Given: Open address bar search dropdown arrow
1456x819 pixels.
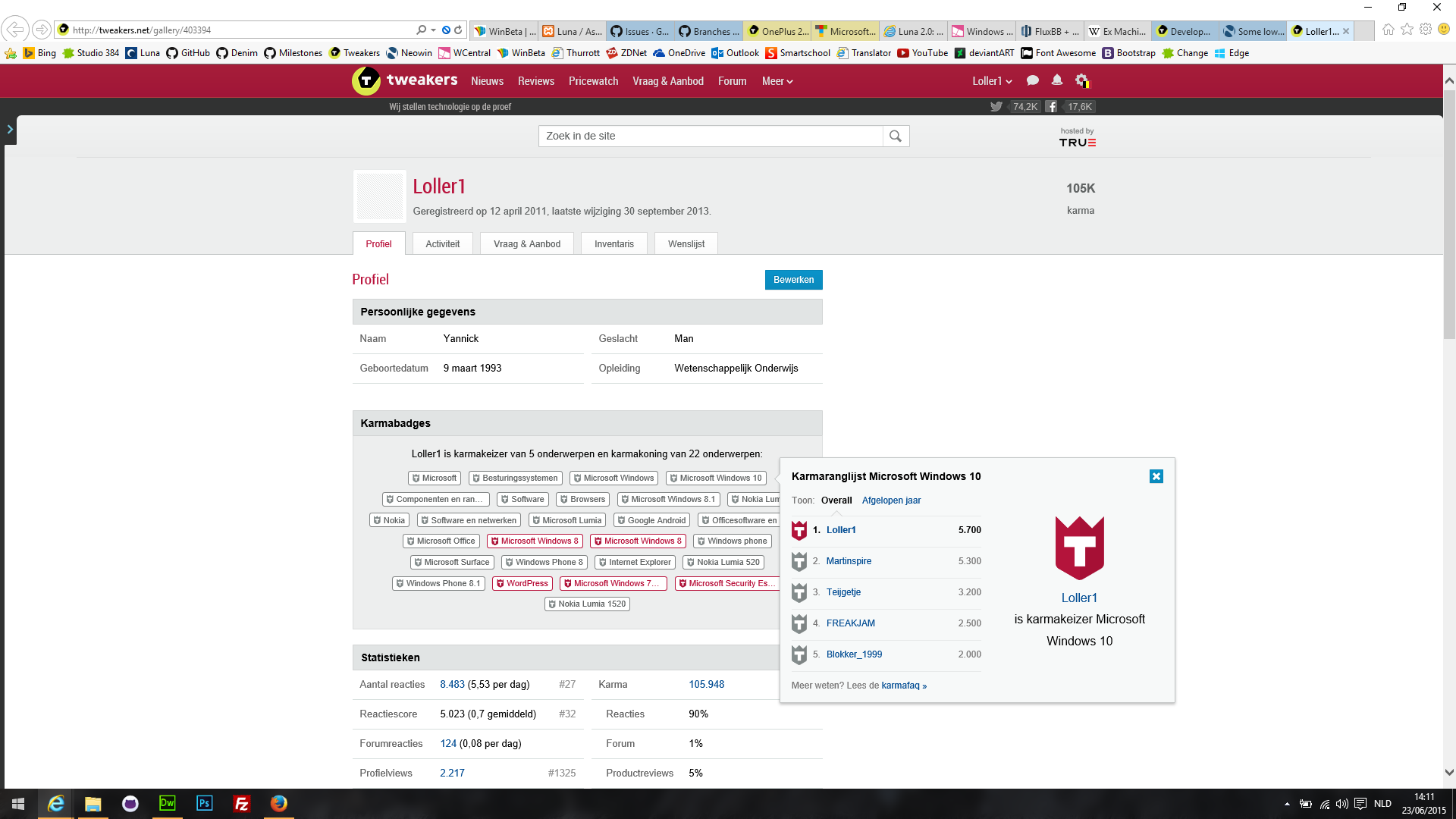Looking at the screenshot, I should pyautogui.click(x=433, y=30).
